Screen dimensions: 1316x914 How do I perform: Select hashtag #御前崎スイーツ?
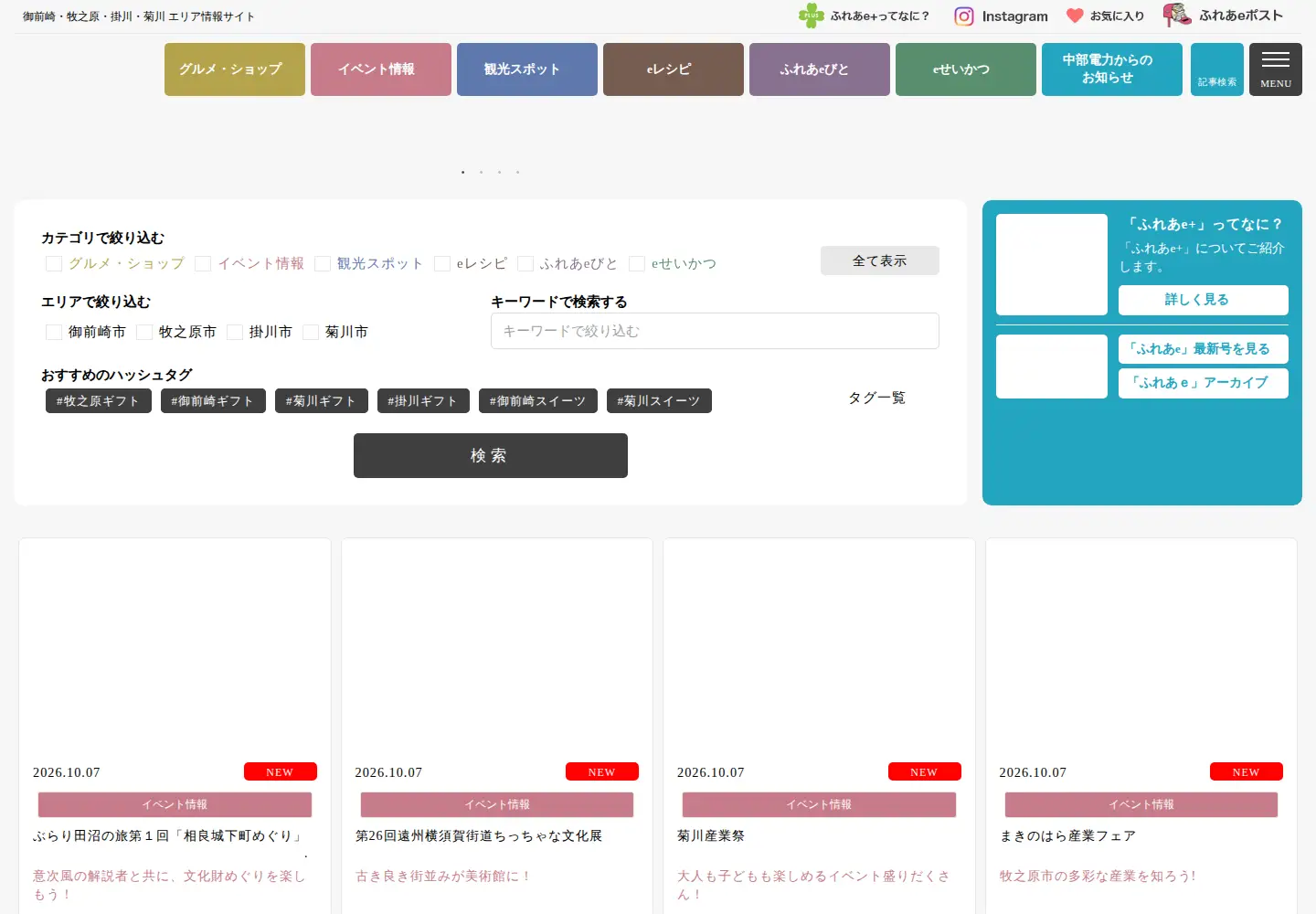click(x=538, y=401)
